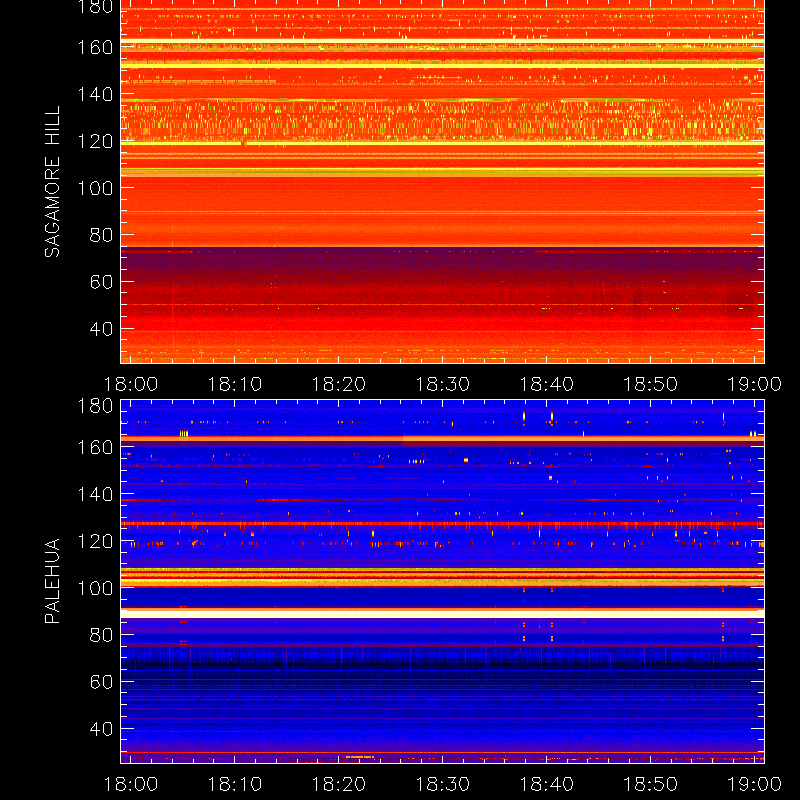The width and height of the screenshot is (800, 800).
Task: Click the 18:20 time label under Palehua
Action: point(339,784)
